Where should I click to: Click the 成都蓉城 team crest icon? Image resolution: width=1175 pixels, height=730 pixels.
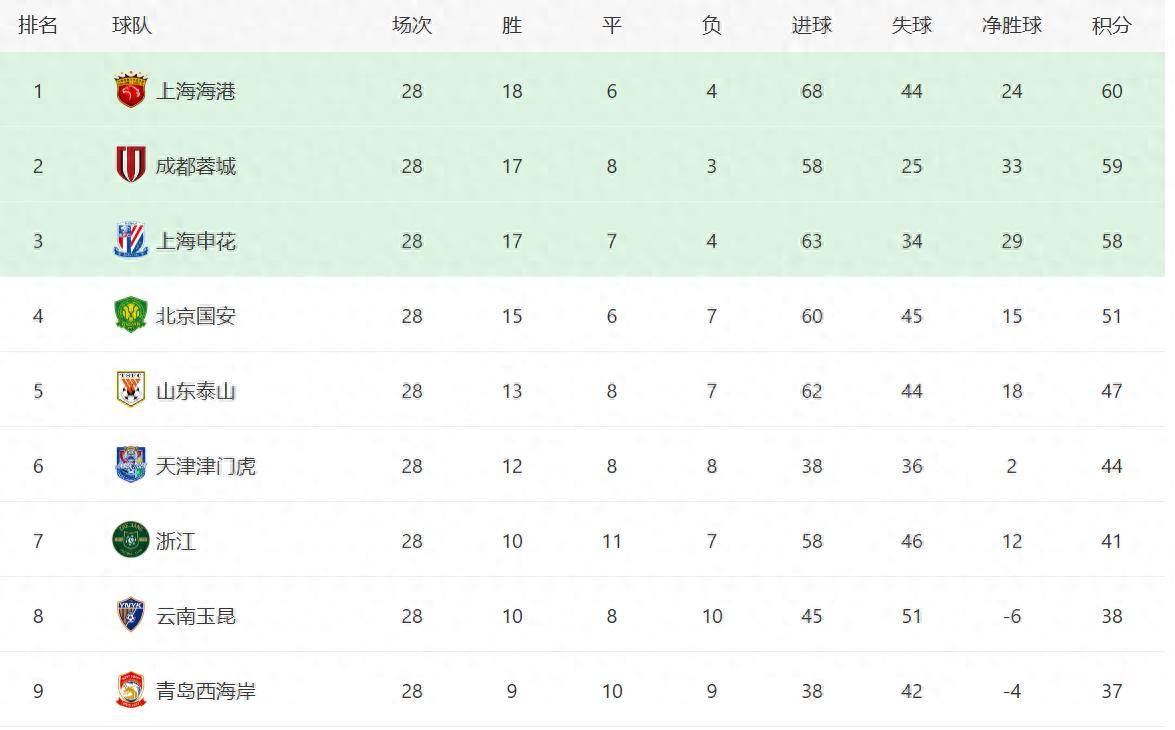130,166
